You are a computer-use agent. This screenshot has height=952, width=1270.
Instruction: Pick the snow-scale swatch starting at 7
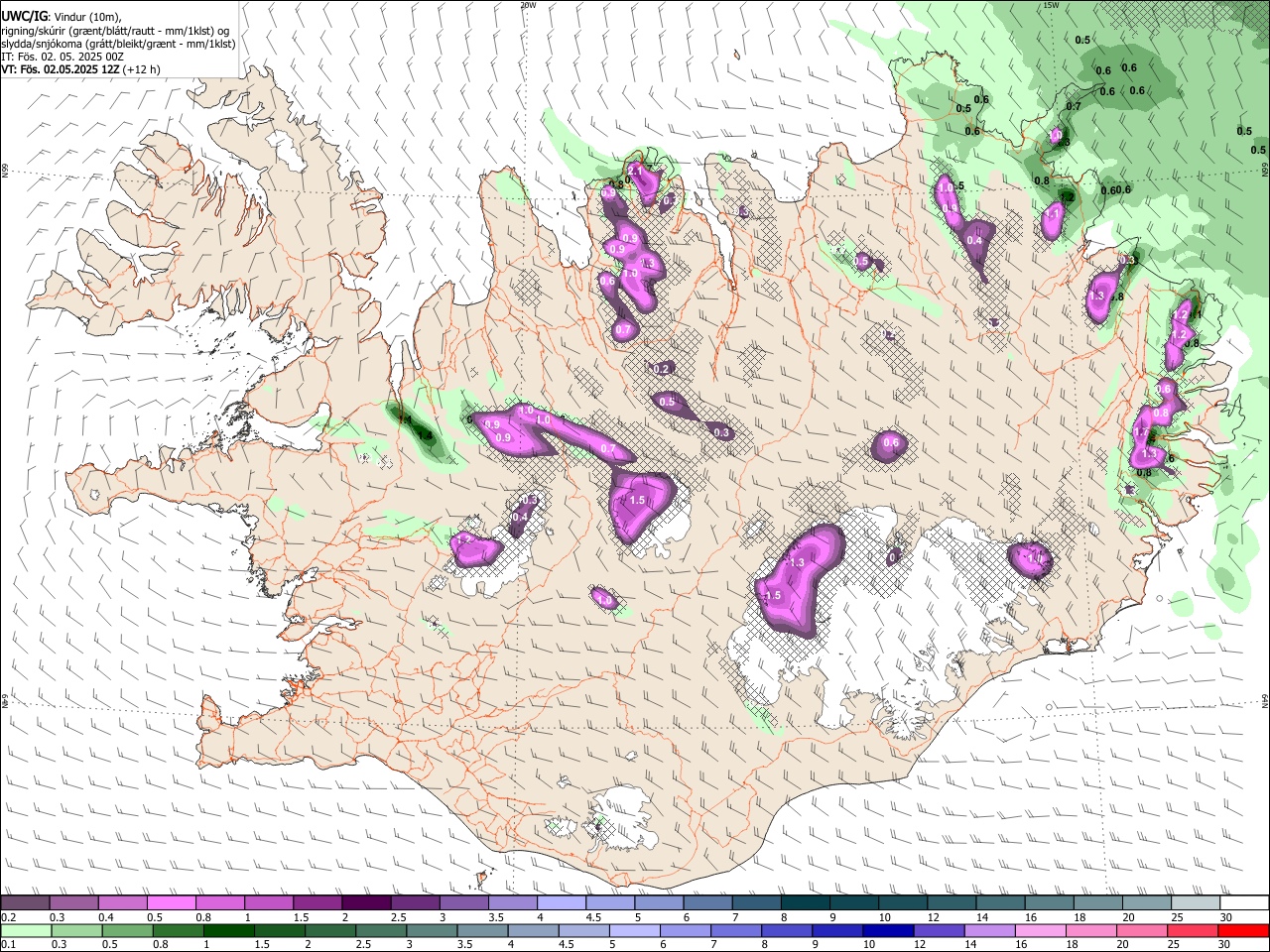point(756,903)
